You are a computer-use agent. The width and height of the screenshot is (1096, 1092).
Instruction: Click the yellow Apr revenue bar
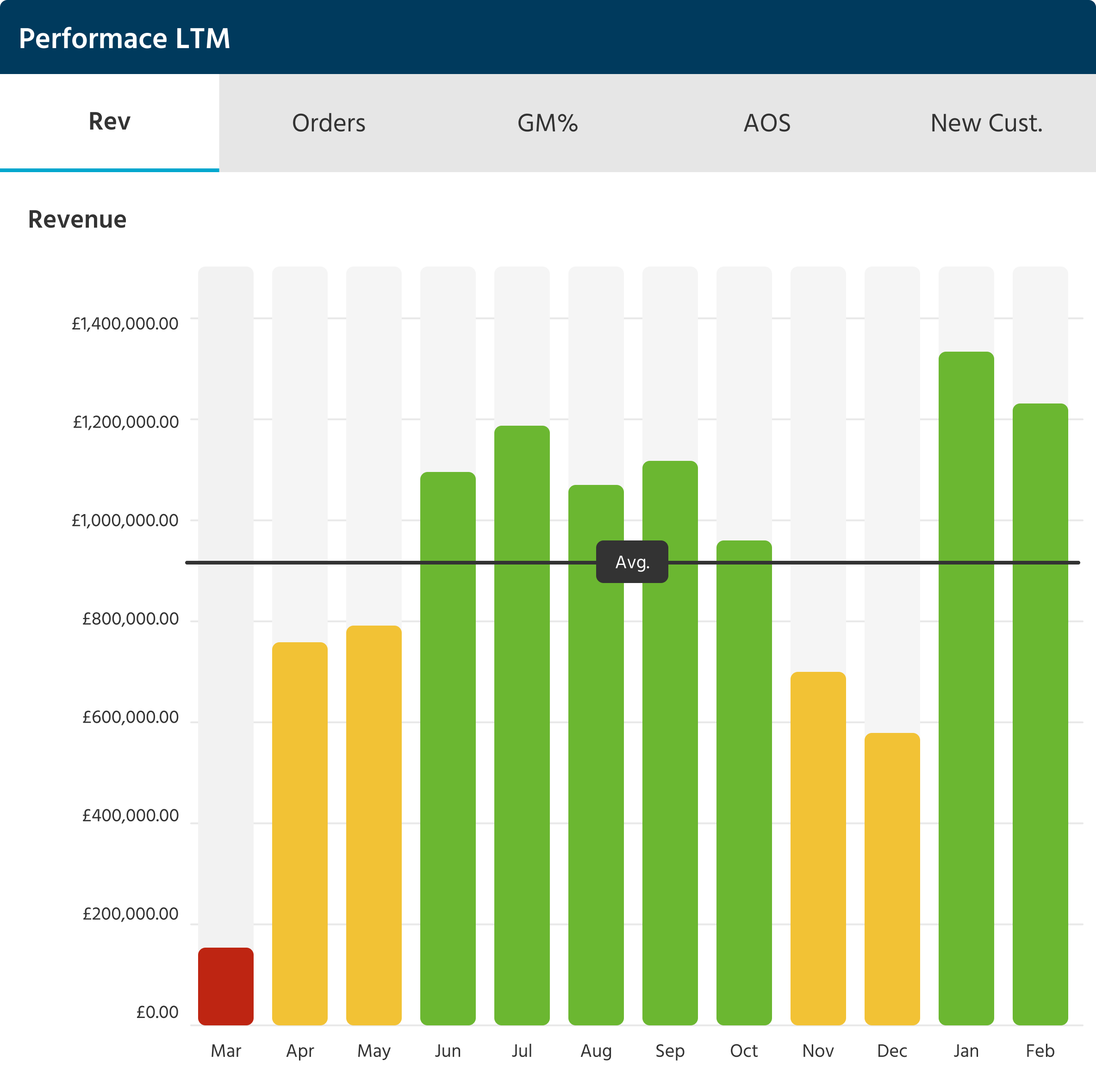(x=299, y=833)
